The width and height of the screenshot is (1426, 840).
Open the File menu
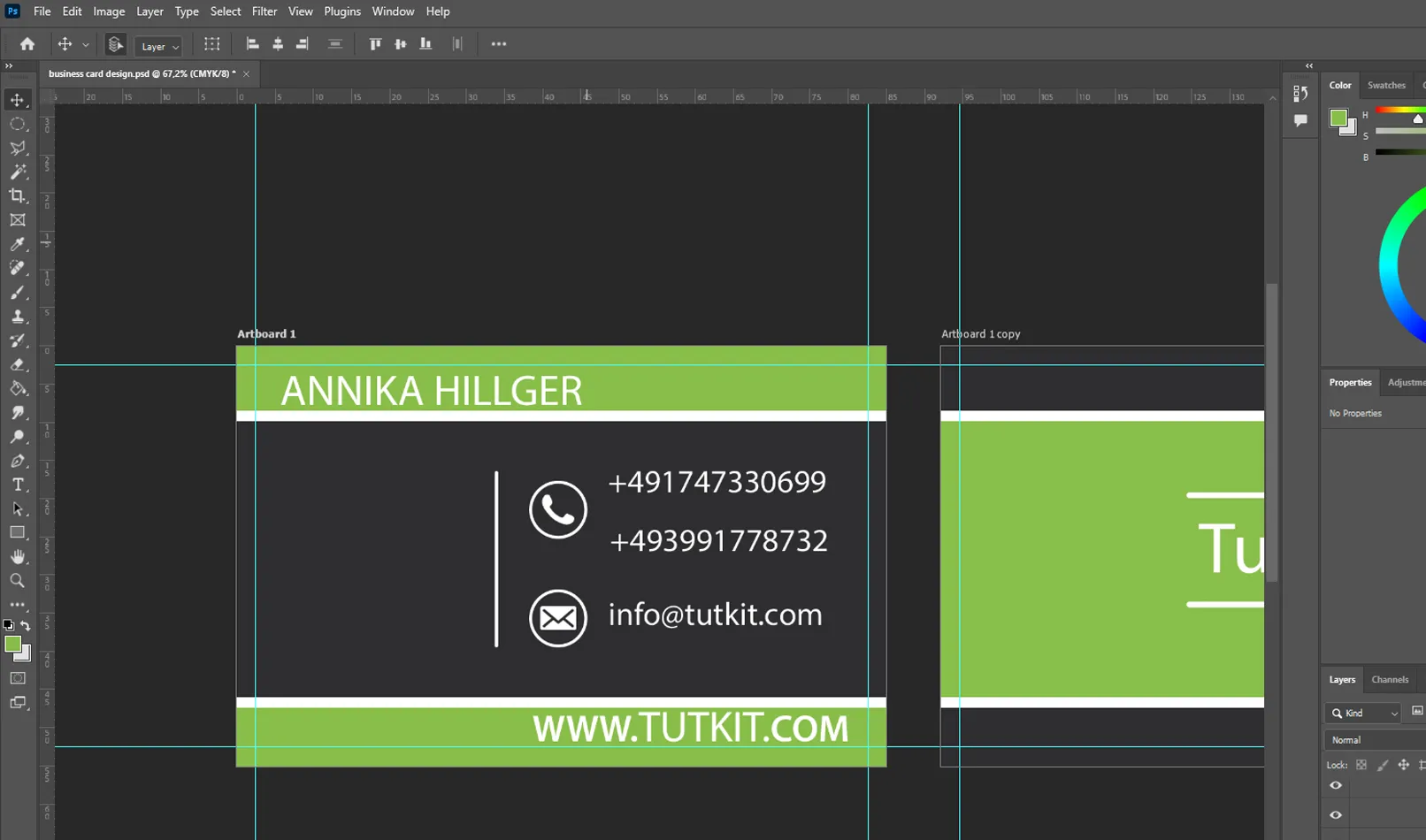click(x=42, y=11)
